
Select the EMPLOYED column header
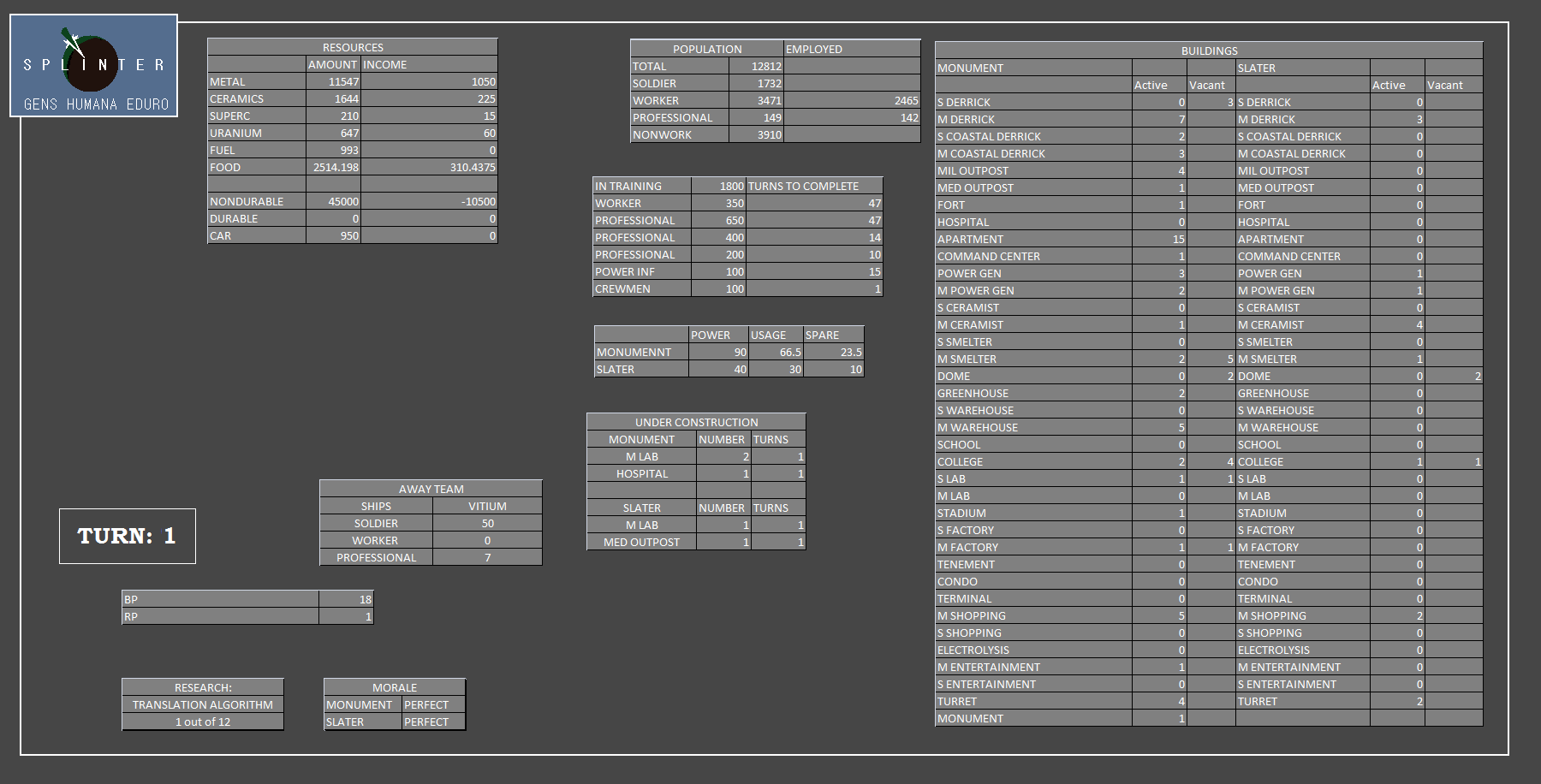tap(851, 50)
